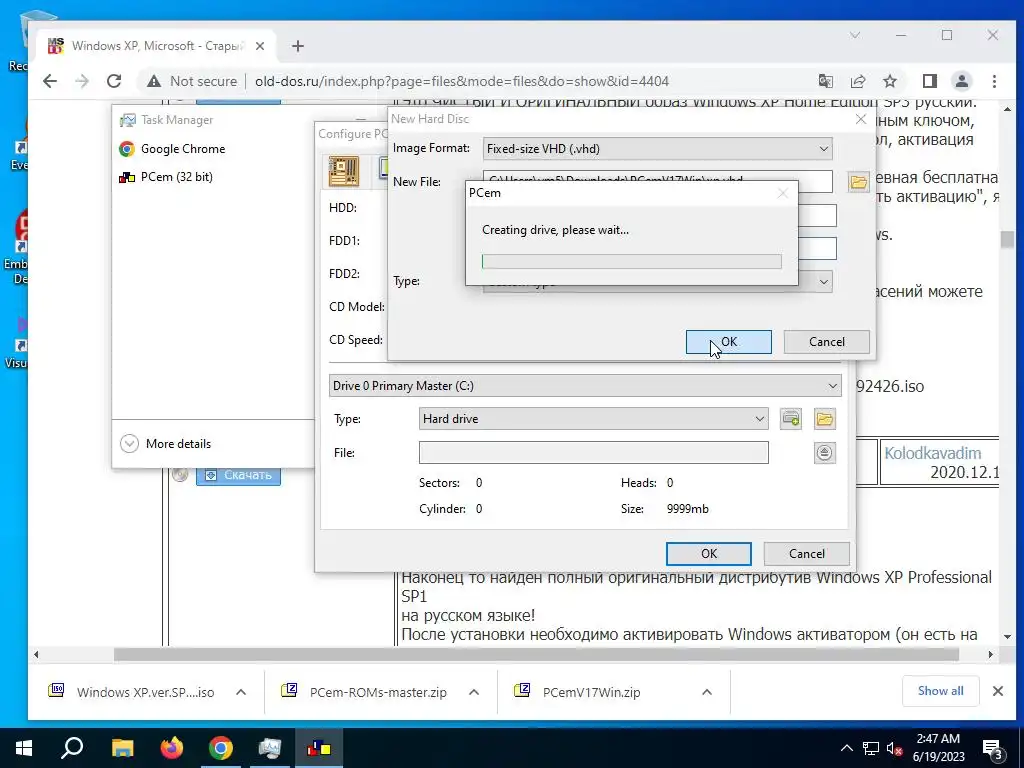1024x768 pixels.
Task: Close the Windows XP browser tab
Action: click(260, 46)
